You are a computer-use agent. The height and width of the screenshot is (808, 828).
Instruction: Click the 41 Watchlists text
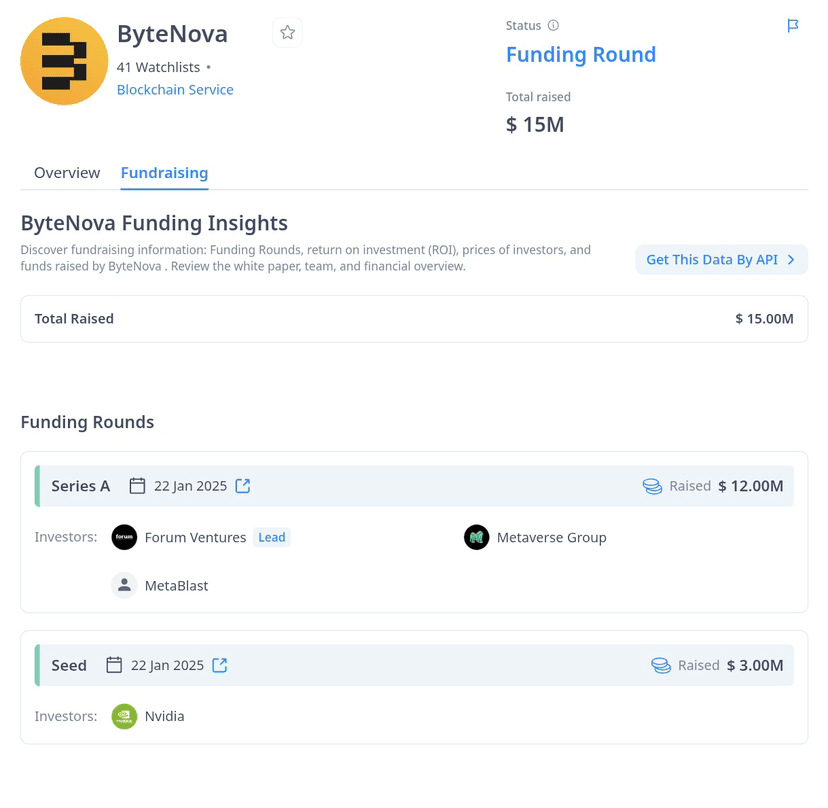158,68
